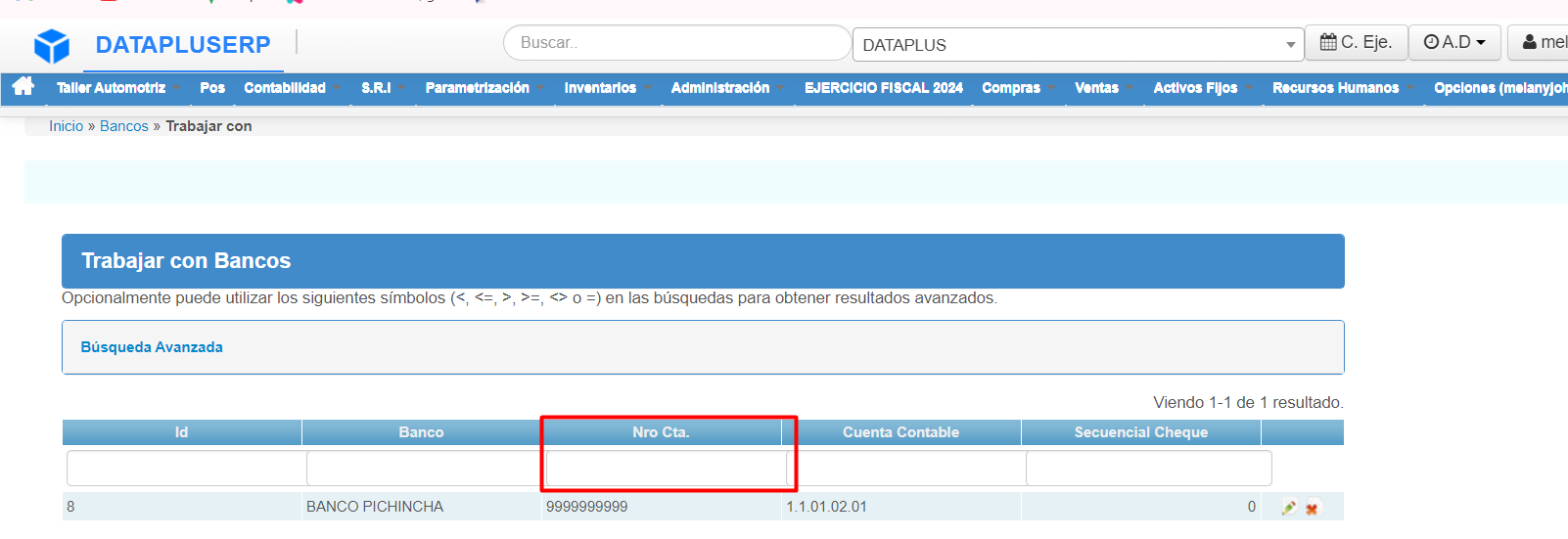Viewport: 1568px width, 539px height.
Task: Open the Ventas menu
Action: click(x=1096, y=88)
